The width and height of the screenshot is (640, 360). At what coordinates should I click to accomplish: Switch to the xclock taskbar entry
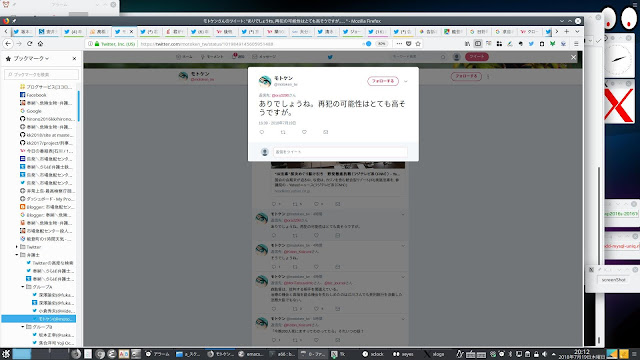(x=373, y=354)
